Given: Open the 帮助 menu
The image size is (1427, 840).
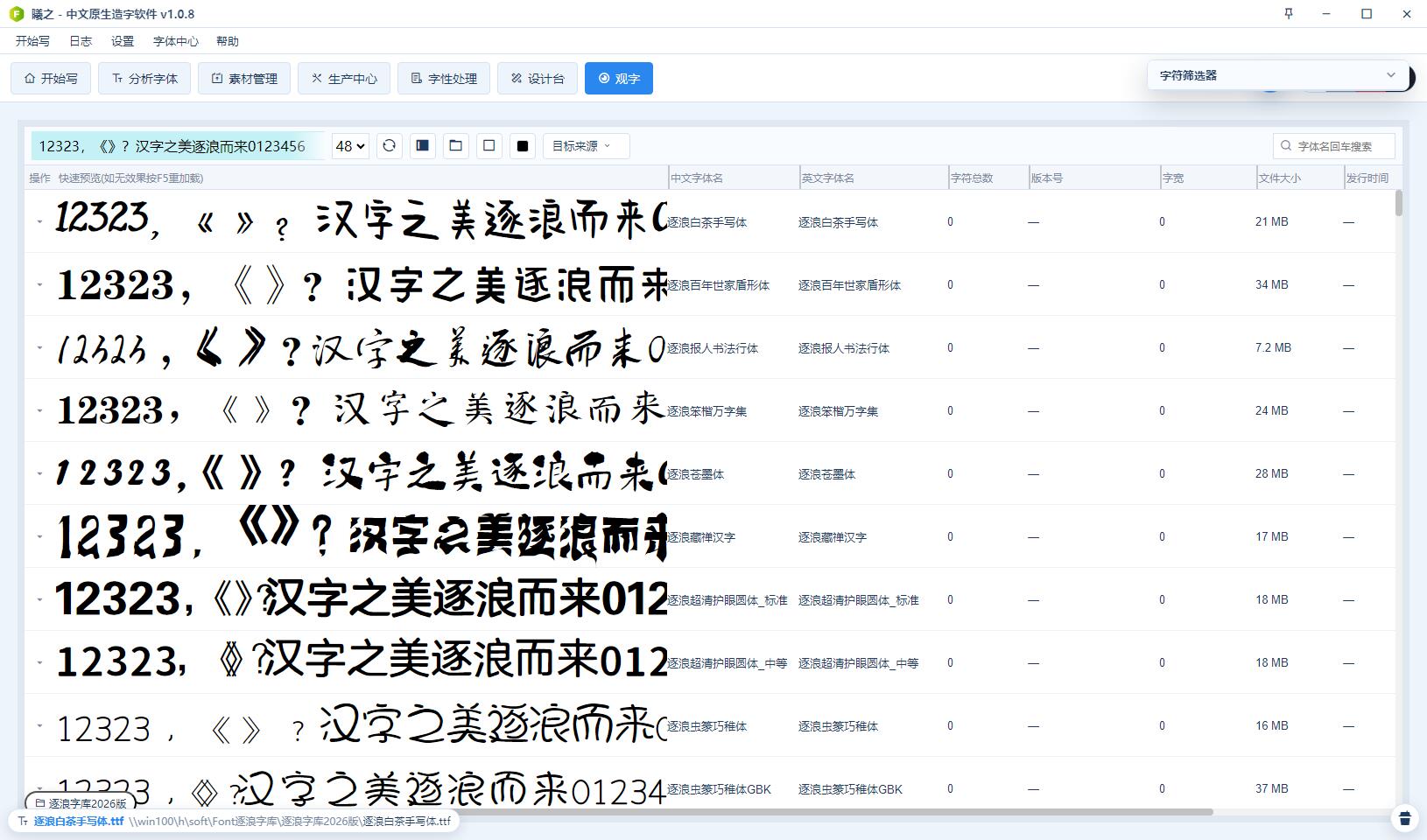Looking at the screenshot, I should [x=228, y=41].
